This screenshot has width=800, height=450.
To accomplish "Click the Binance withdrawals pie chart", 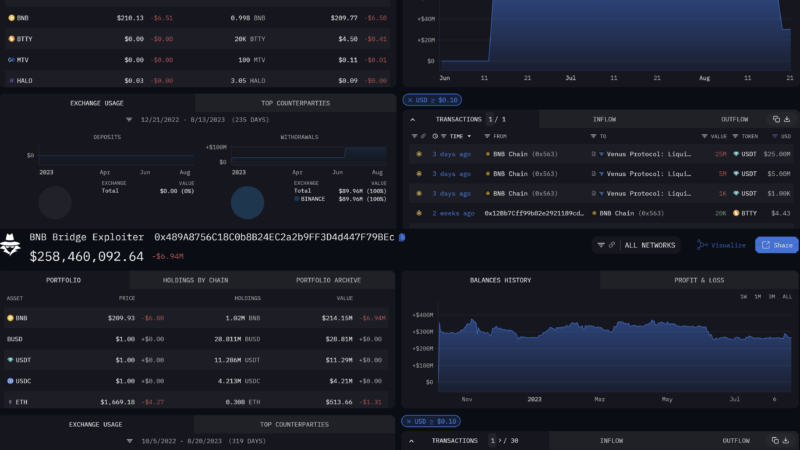I will (x=247, y=203).
